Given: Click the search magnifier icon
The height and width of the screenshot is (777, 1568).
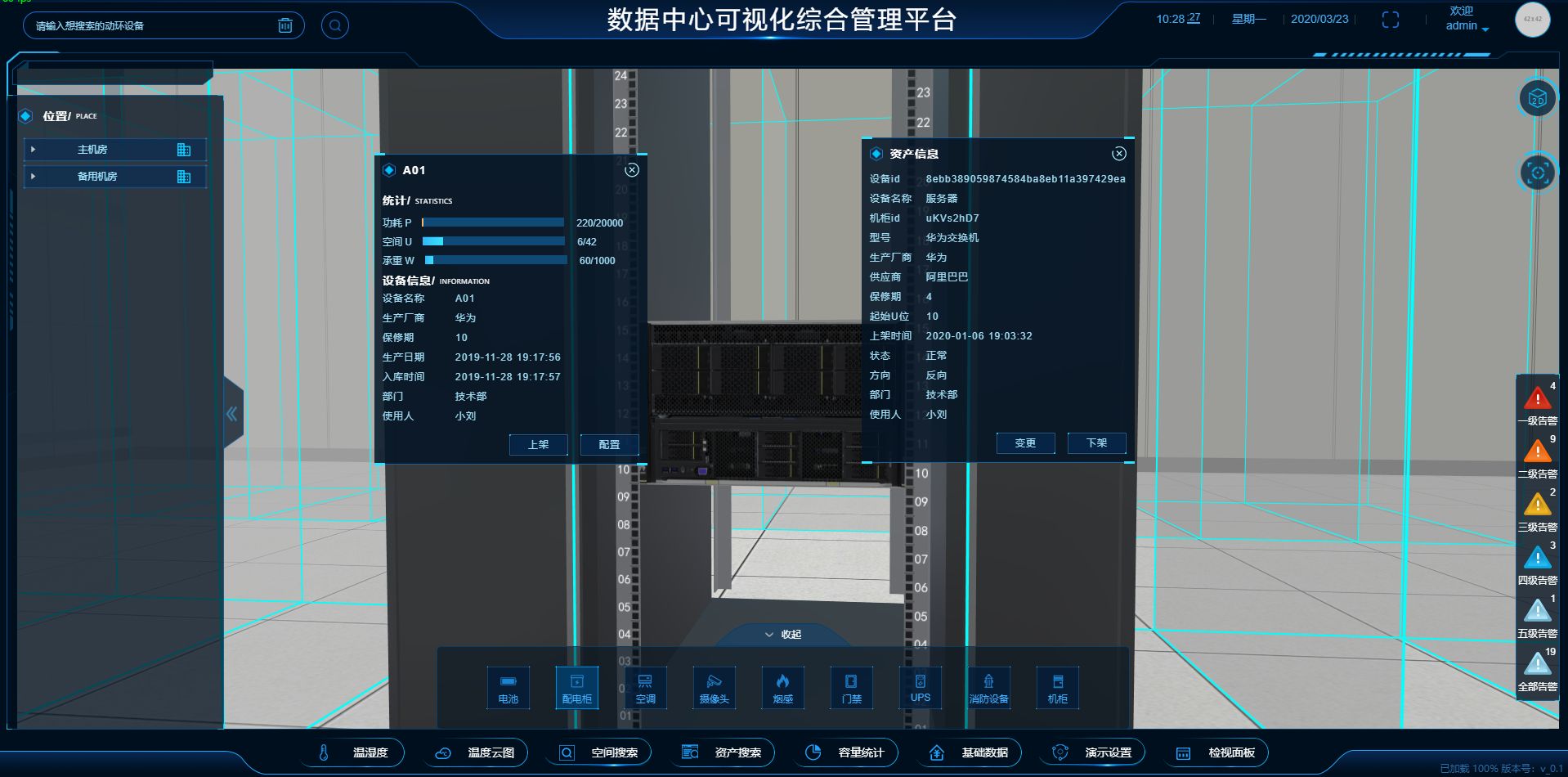Looking at the screenshot, I should click(x=334, y=25).
